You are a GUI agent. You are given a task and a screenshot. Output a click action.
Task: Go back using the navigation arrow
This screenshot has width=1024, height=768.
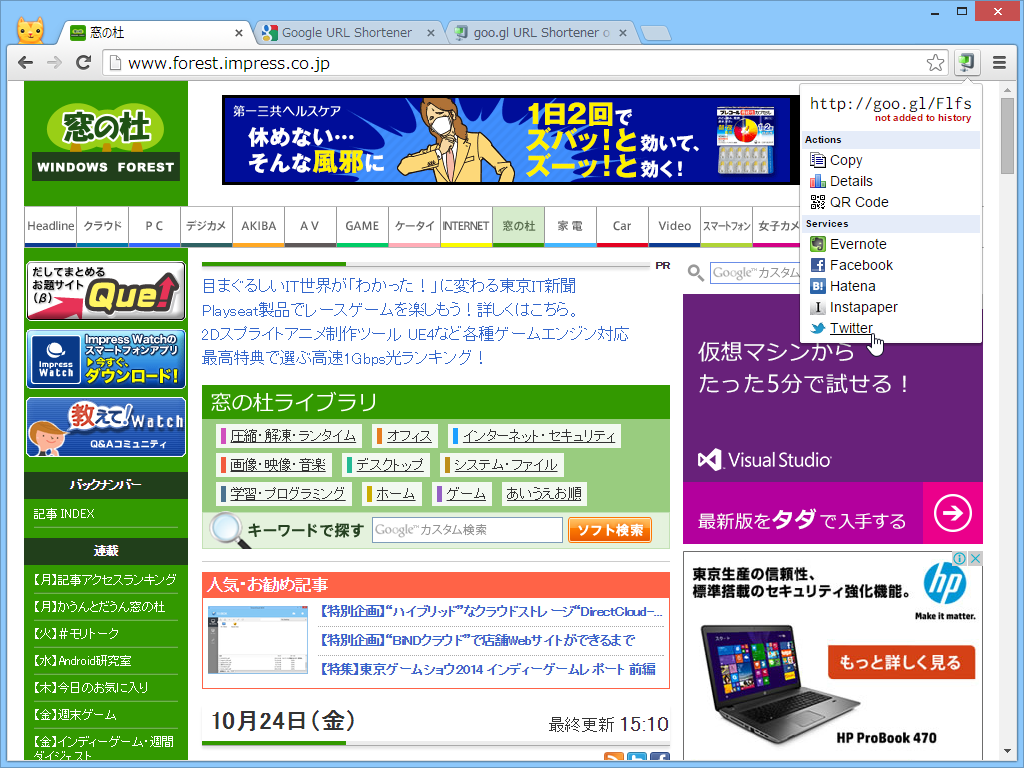[25, 62]
